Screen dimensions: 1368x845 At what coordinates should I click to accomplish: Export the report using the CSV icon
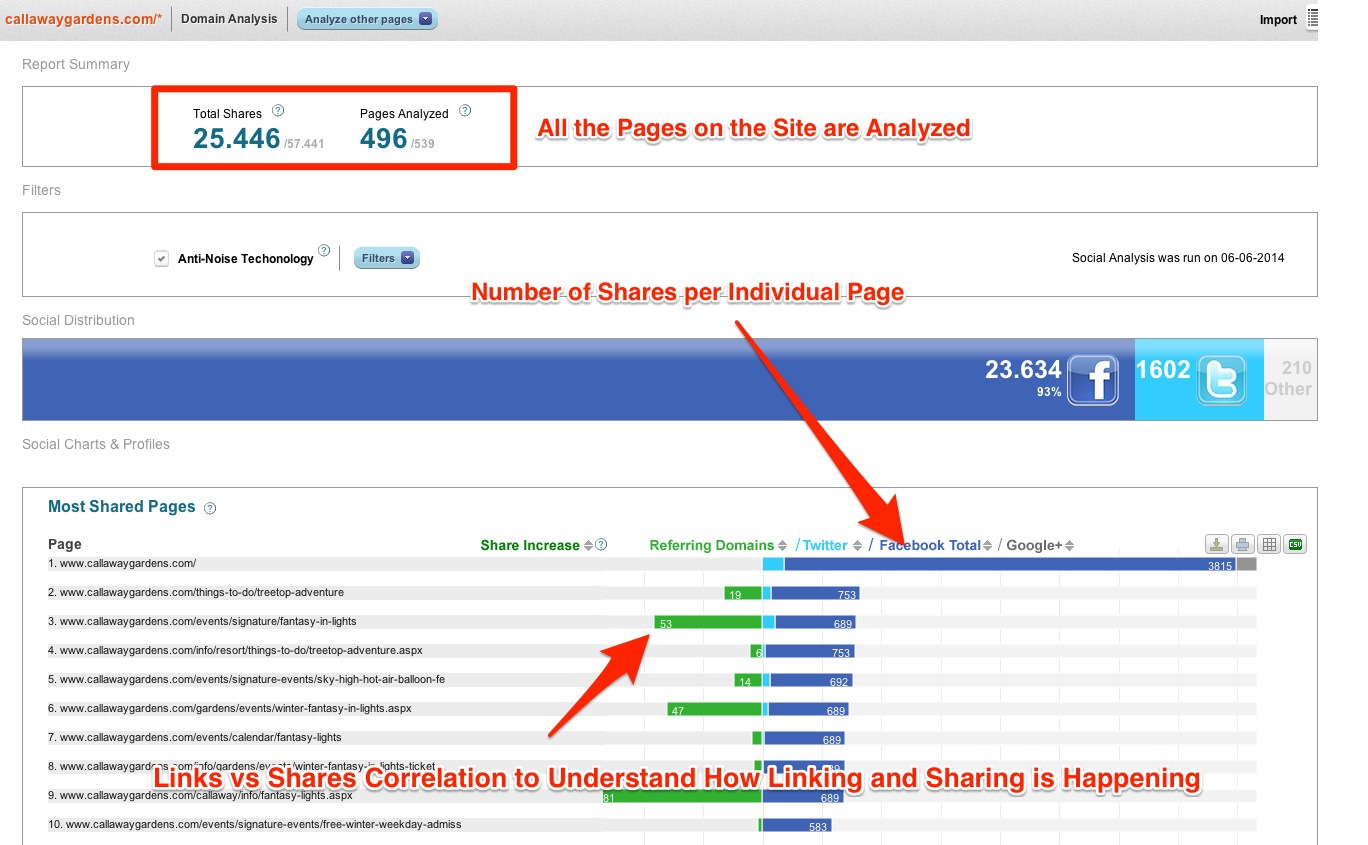coord(1295,544)
